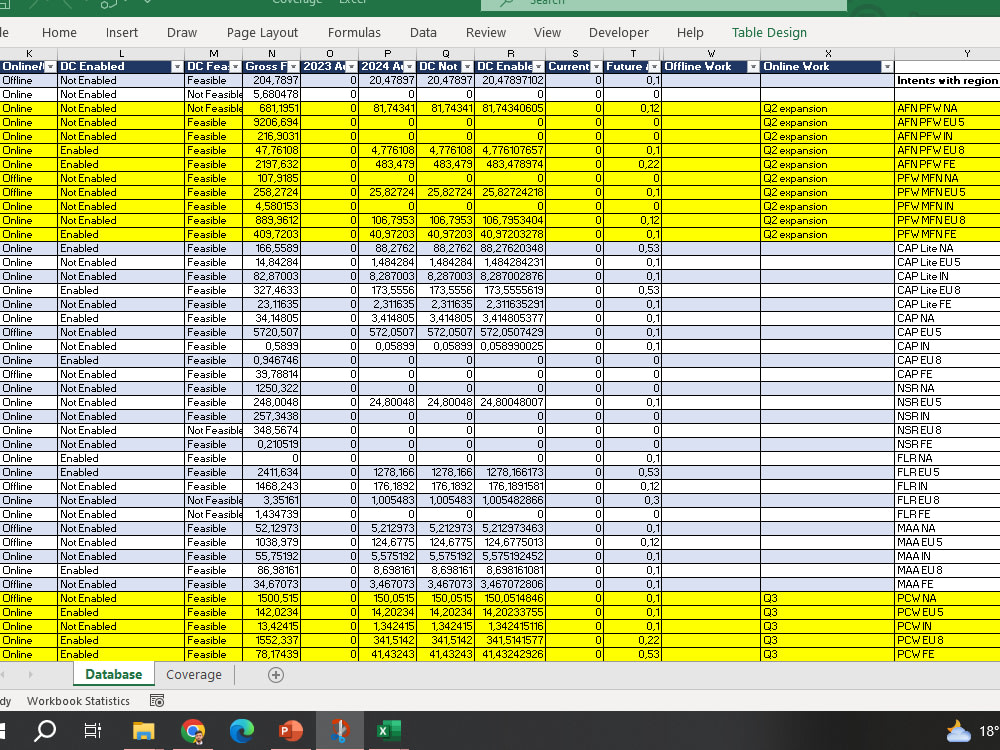The width and height of the screenshot is (1000, 750).
Task: Click the Add new sheet plus icon
Action: click(275, 675)
